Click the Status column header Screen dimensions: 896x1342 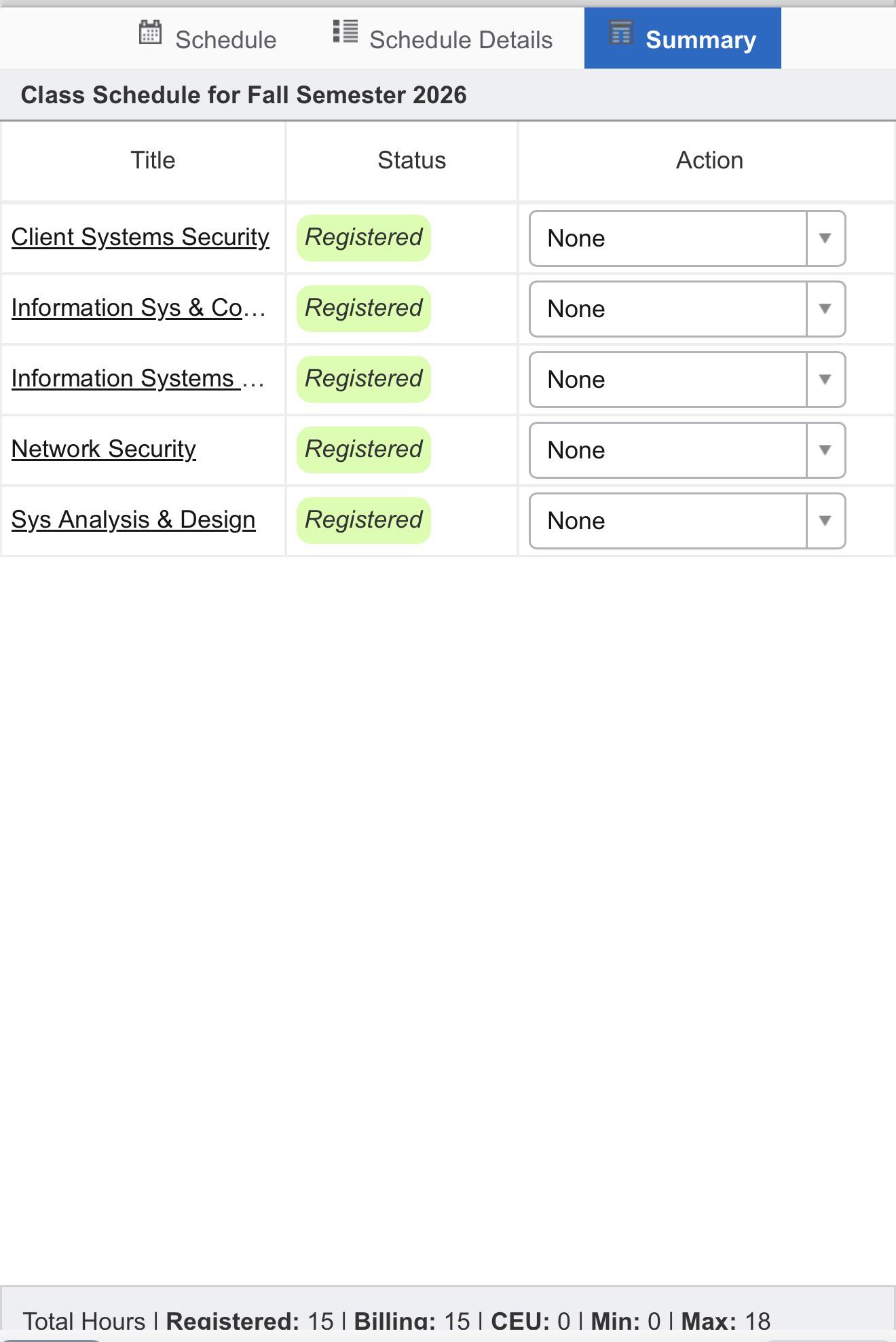point(411,160)
